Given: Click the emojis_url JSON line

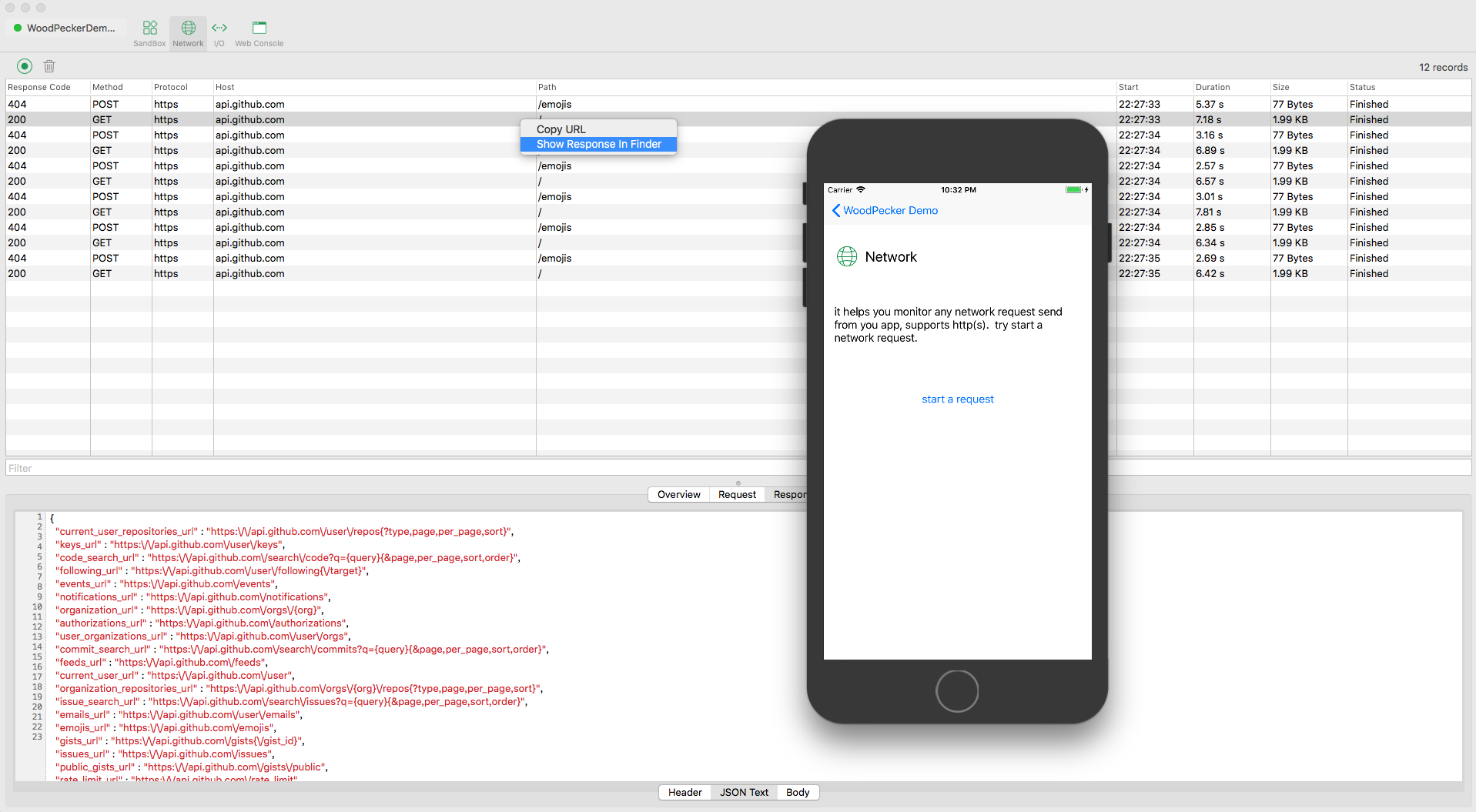Looking at the screenshot, I should pyautogui.click(x=166, y=728).
